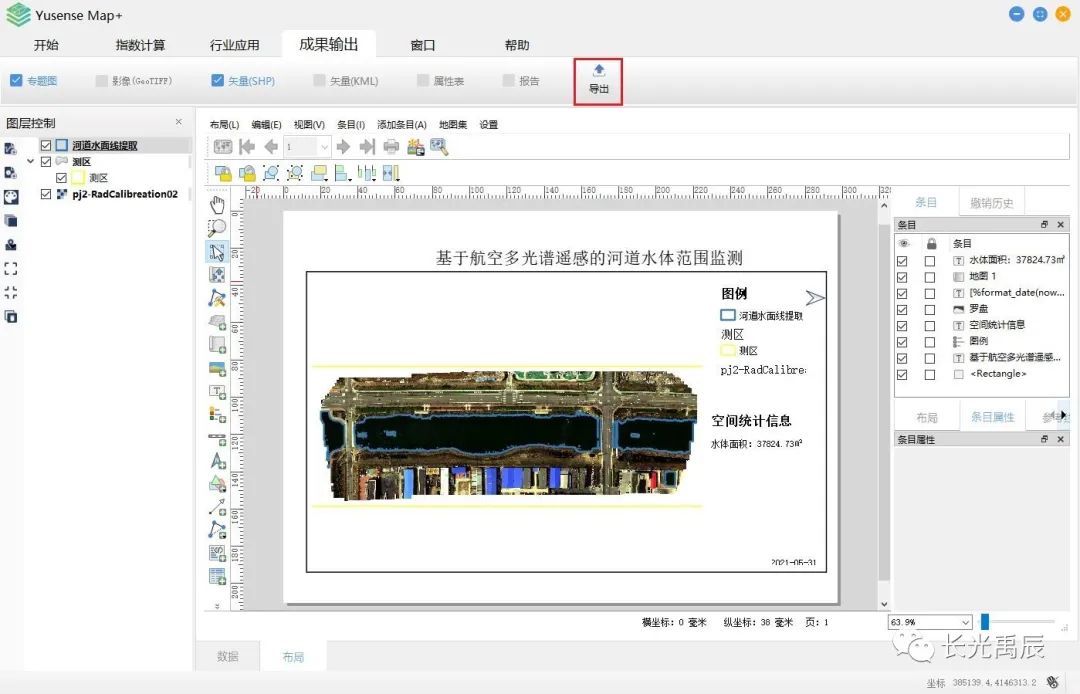The width and height of the screenshot is (1080, 694).
Task: Select the Pan hand tool
Action: [x=217, y=205]
